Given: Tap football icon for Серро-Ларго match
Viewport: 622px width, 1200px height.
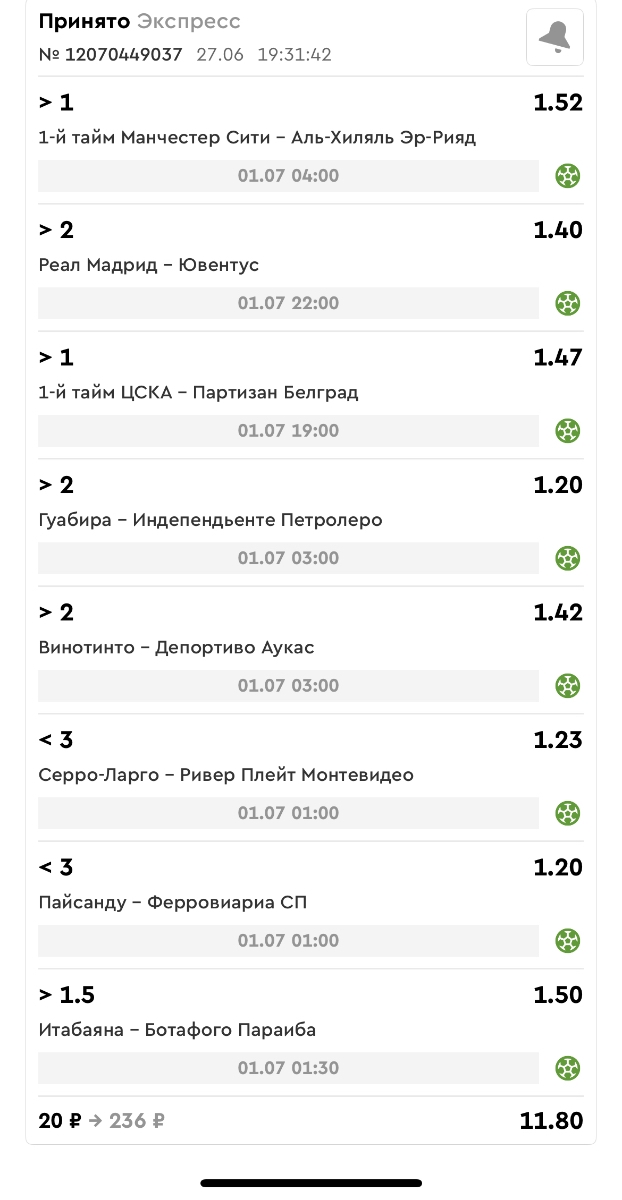Looking at the screenshot, I should pos(568,813).
